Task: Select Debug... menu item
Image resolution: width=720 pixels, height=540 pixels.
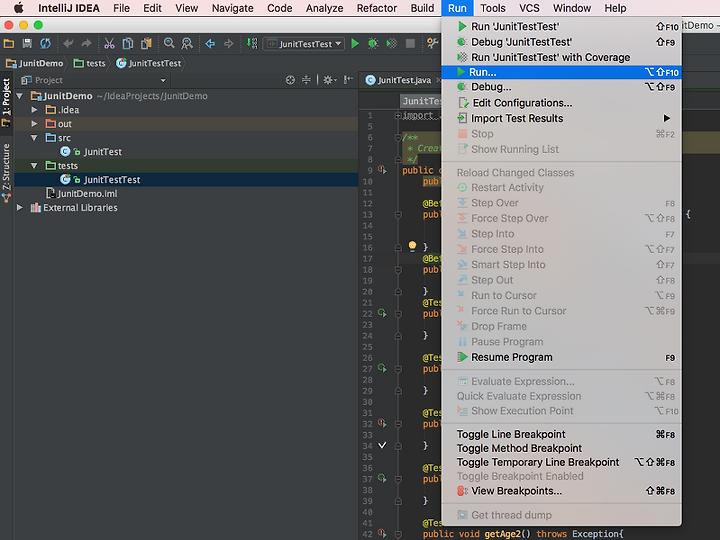Action: click(x=561, y=87)
